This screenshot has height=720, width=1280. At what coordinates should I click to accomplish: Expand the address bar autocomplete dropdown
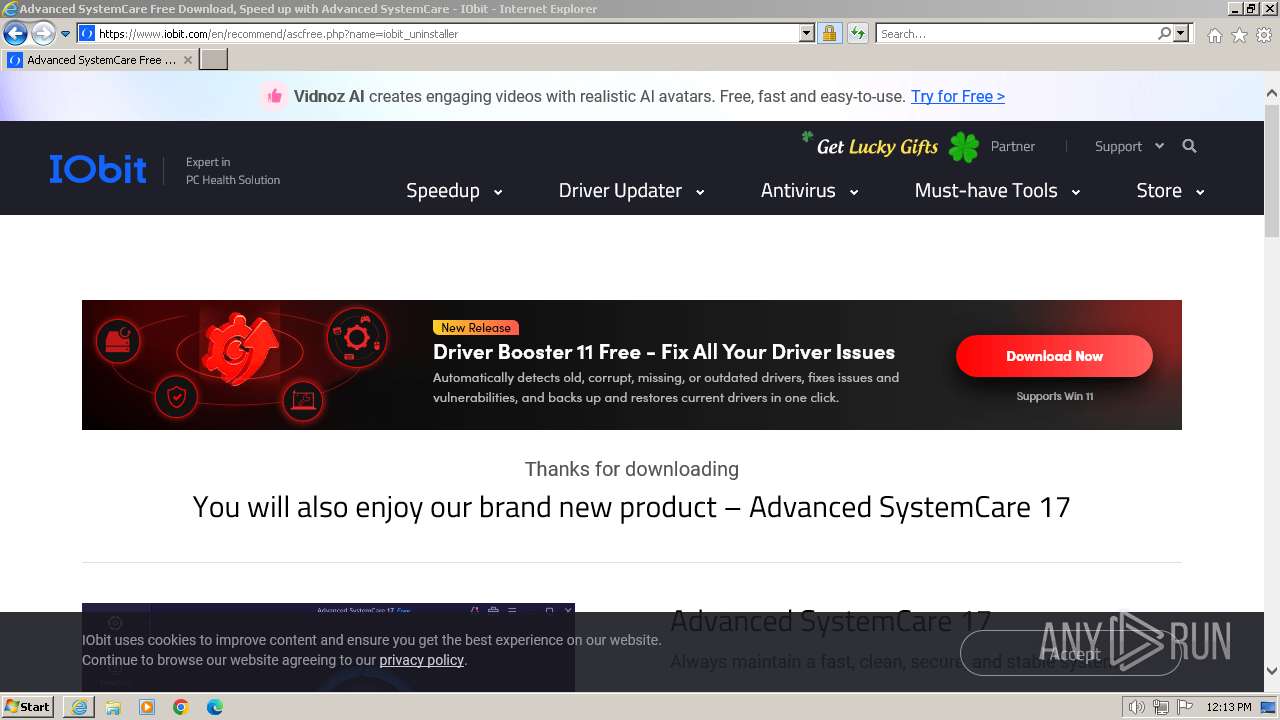[x=807, y=33]
